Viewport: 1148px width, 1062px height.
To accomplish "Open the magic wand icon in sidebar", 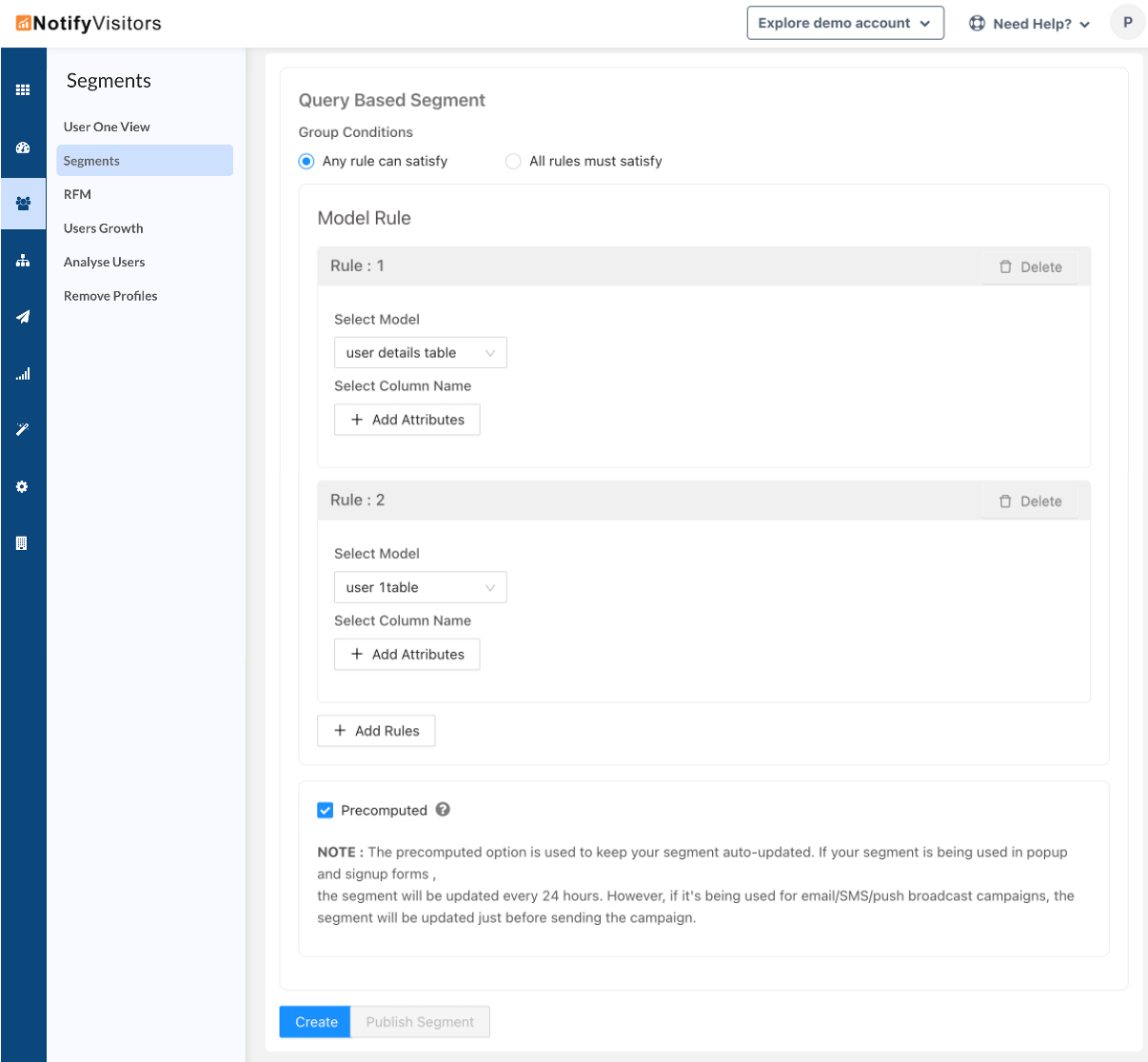I will (23, 430).
